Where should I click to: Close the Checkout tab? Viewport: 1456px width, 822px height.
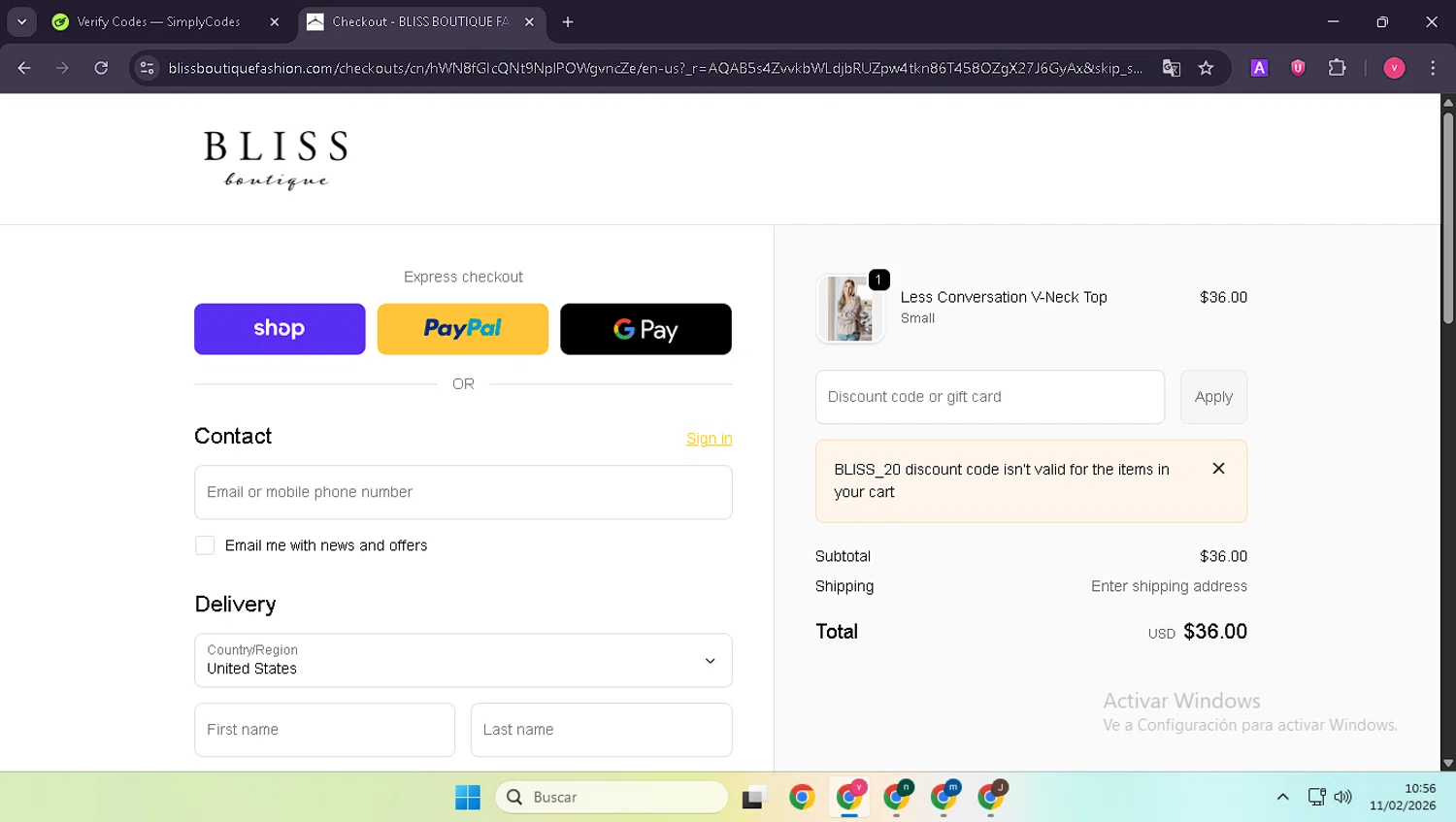tap(529, 21)
